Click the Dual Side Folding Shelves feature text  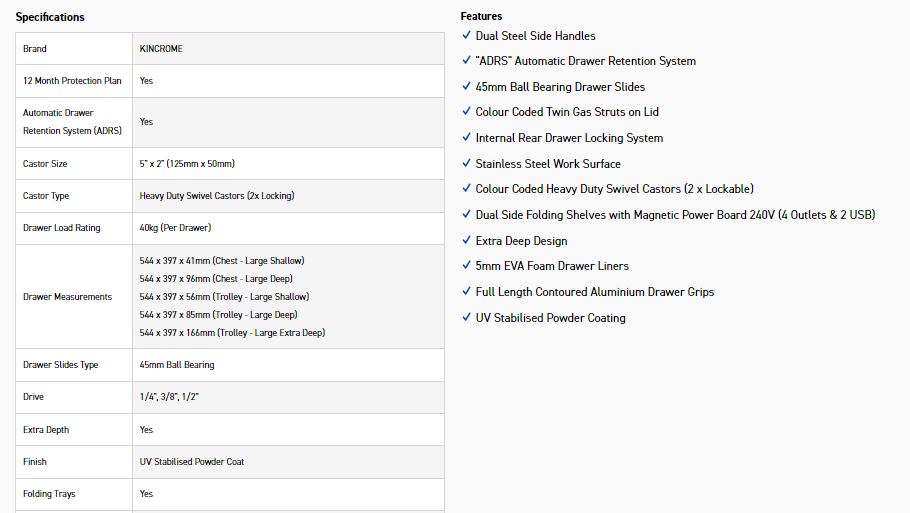675,215
